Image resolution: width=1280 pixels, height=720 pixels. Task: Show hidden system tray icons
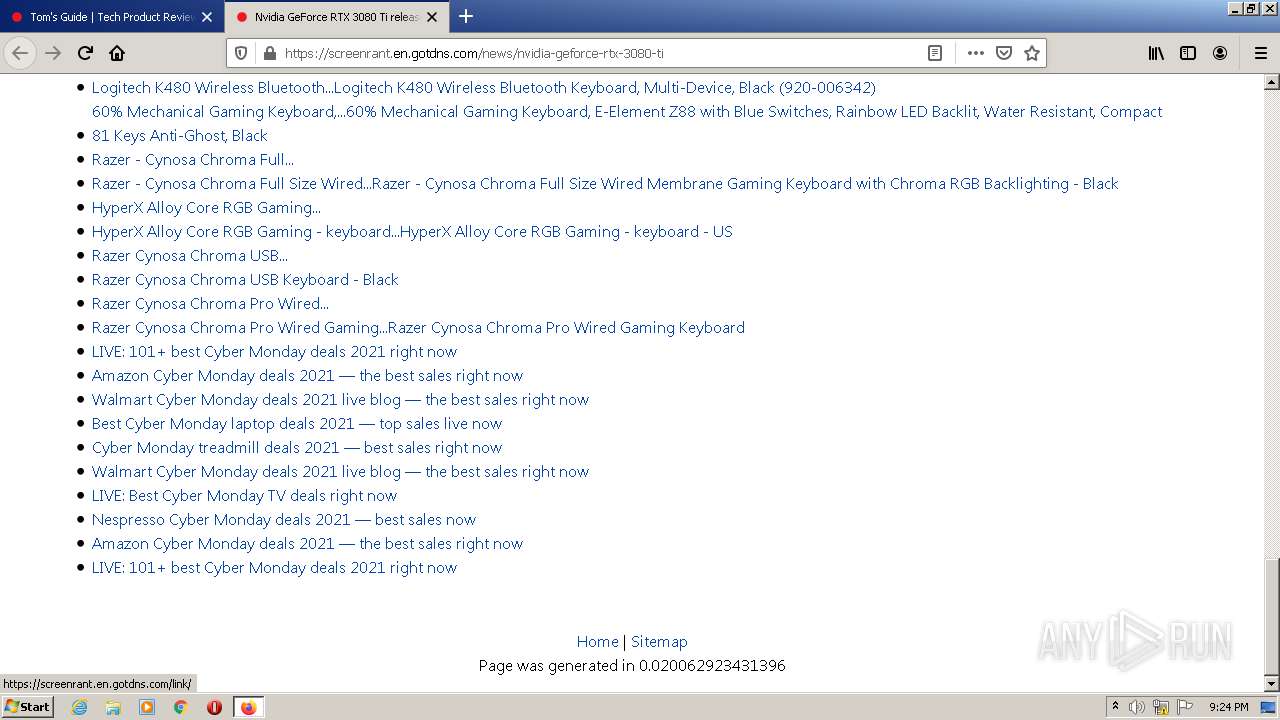pos(1115,707)
